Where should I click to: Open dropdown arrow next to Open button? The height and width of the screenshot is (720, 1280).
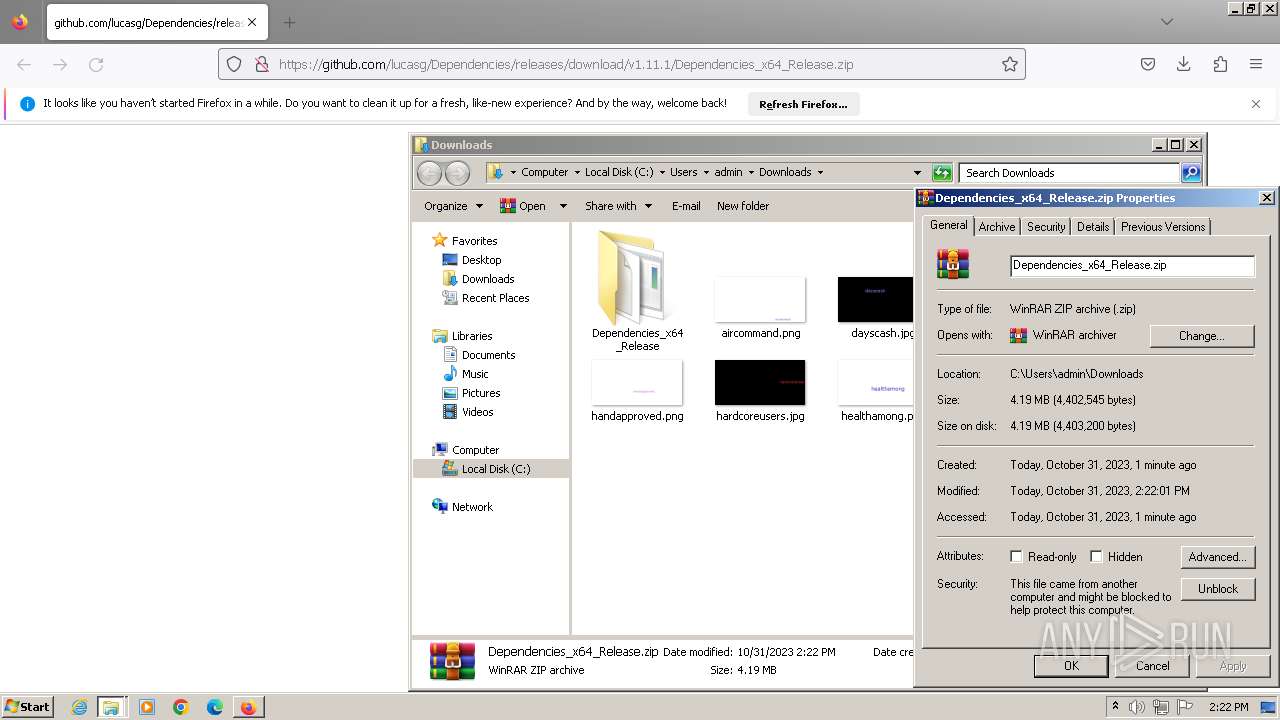tap(563, 206)
